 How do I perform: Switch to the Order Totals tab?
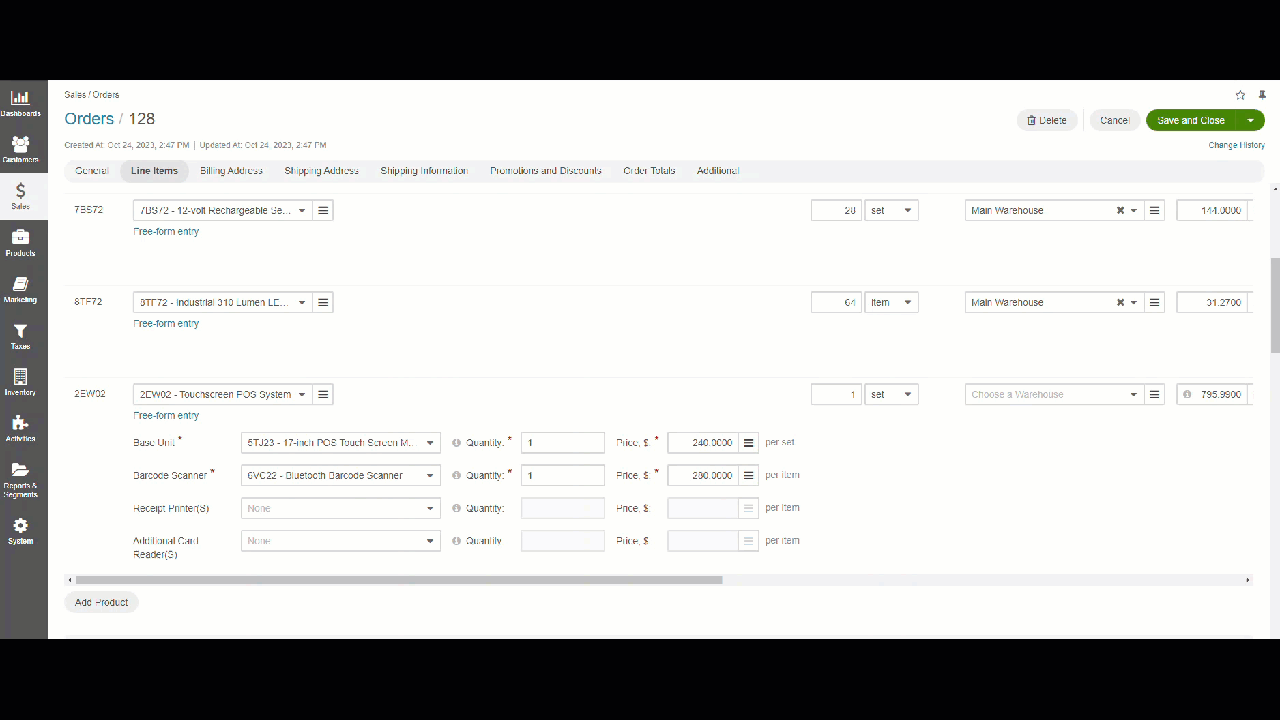coord(649,171)
